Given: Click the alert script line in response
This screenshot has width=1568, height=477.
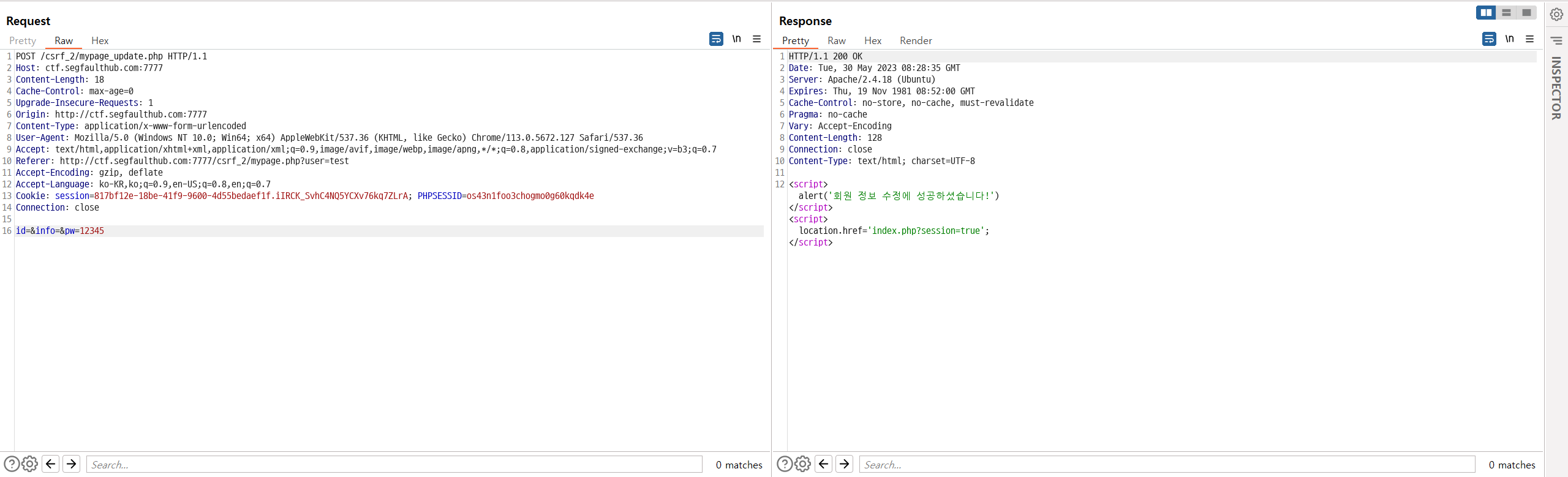Looking at the screenshot, I should pyautogui.click(x=899, y=196).
